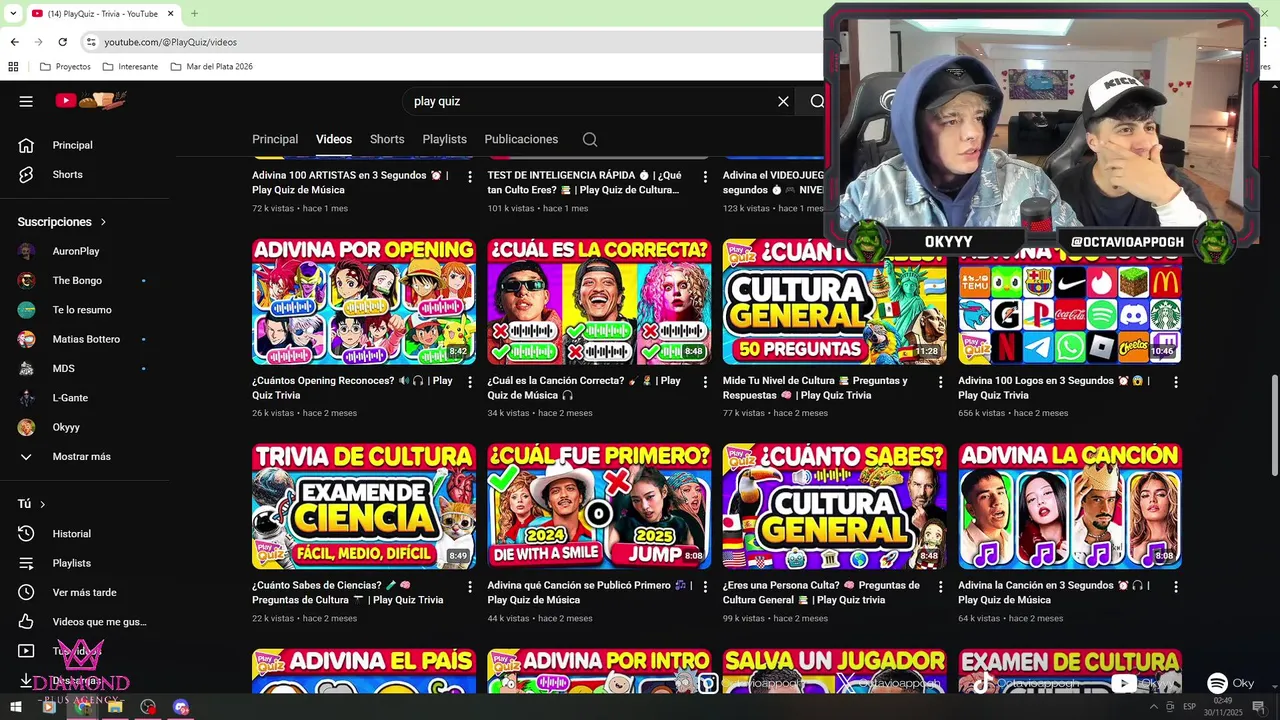
Task: Open Trivia de Cultura Examen de Ciencia thumbnail
Action: point(364,507)
